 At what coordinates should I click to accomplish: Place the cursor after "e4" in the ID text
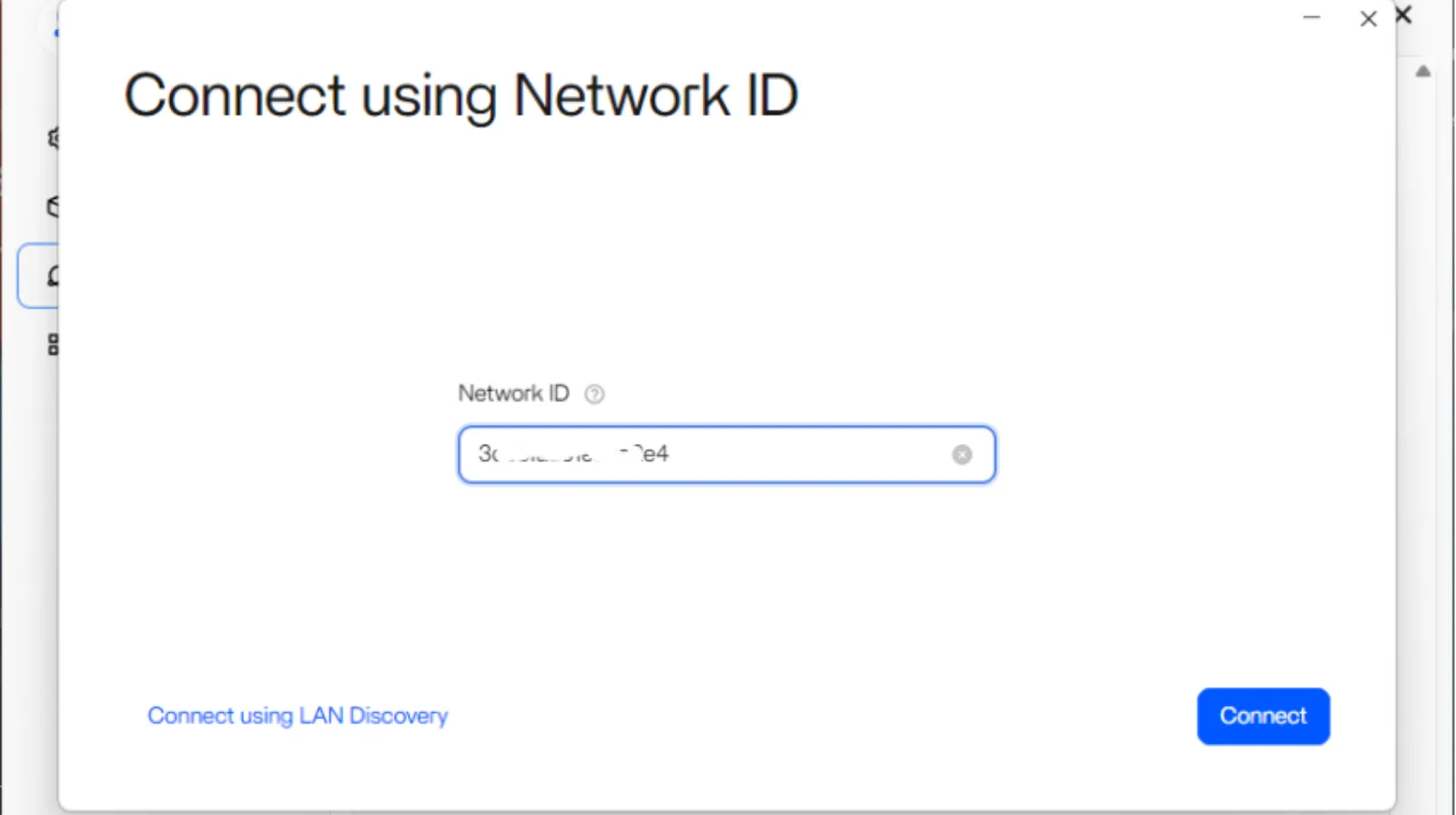671,454
